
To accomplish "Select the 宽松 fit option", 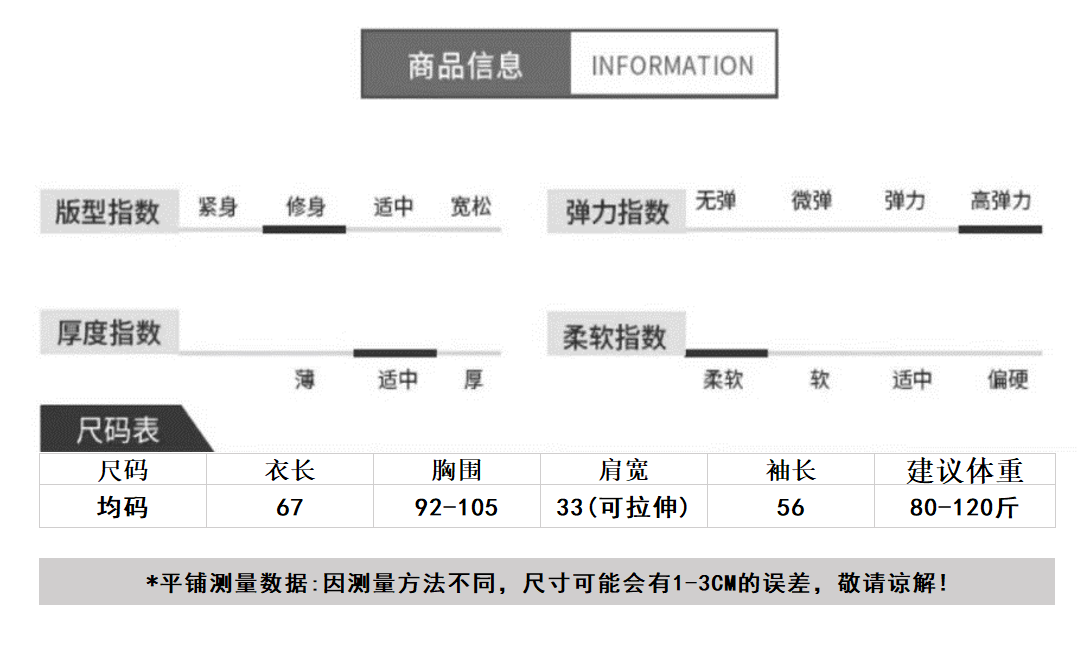I will tap(471, 206).
